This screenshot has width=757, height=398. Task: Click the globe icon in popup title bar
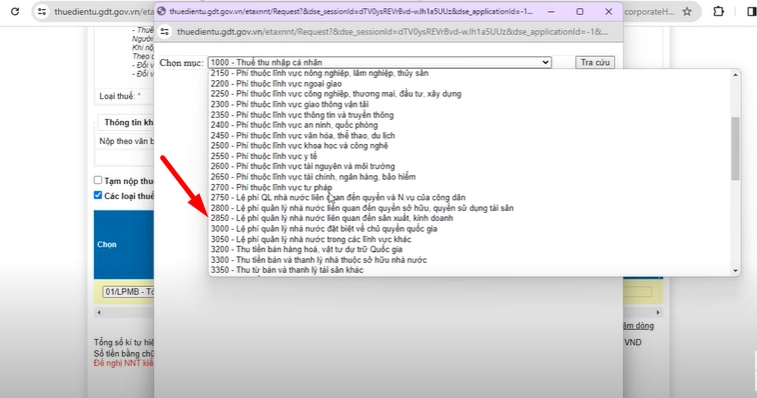pos(162,12)
